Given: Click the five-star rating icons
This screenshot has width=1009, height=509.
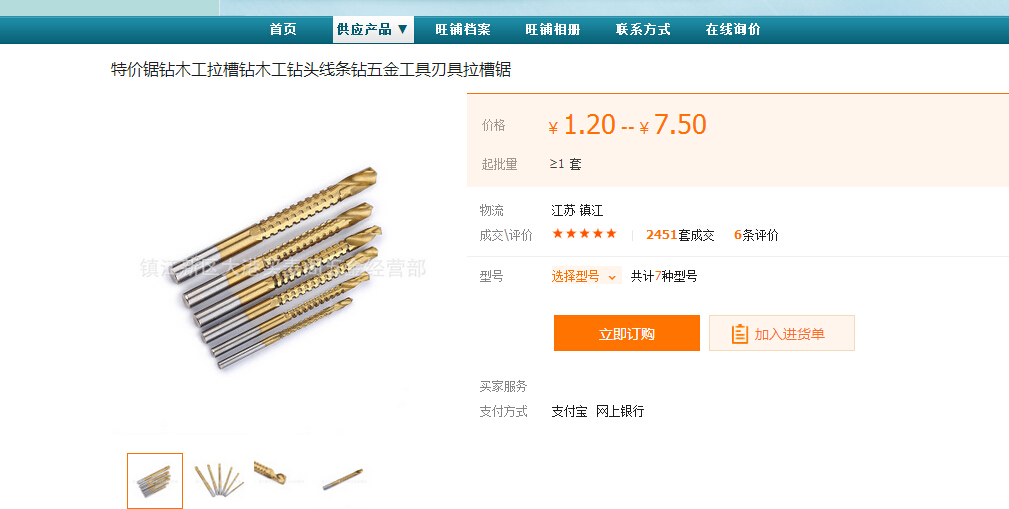Looking at the screenshot, I should (584, 234).
